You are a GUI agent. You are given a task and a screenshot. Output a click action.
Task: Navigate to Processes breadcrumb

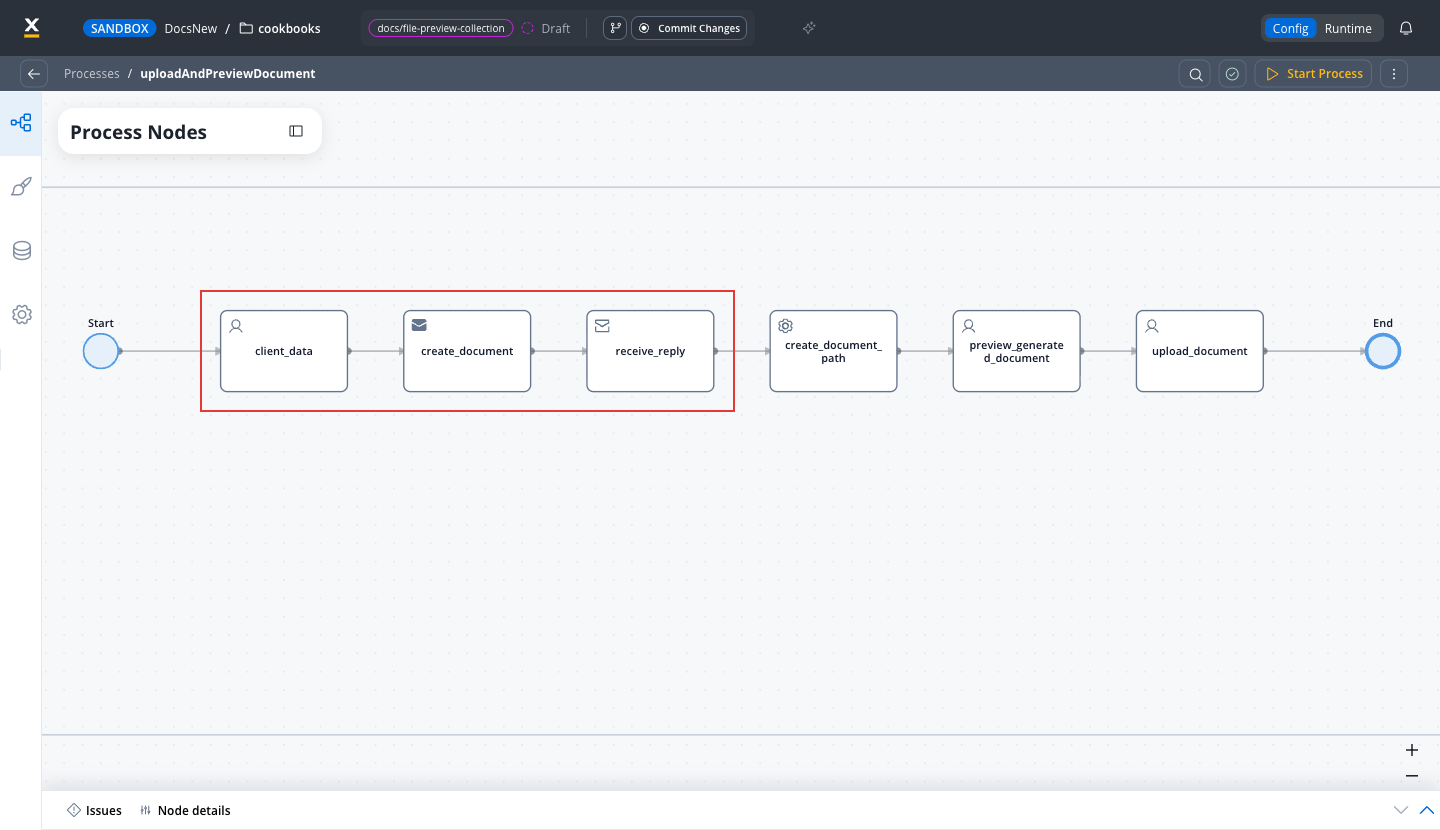(x=92, y=73)
